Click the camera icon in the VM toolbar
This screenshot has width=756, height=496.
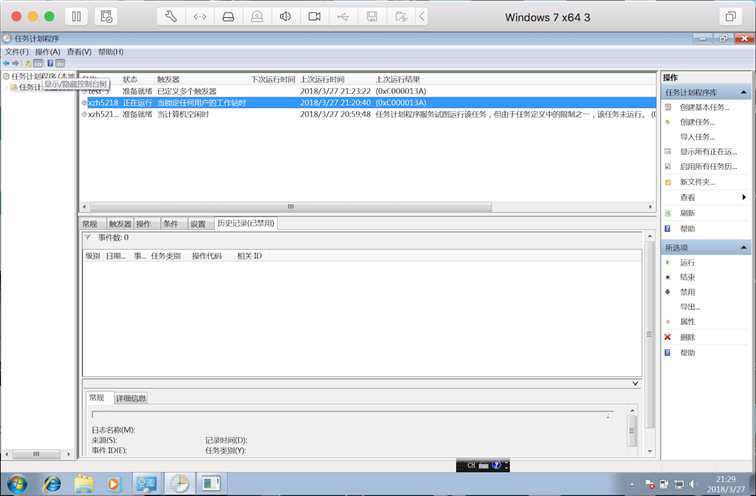coord(314,17)
